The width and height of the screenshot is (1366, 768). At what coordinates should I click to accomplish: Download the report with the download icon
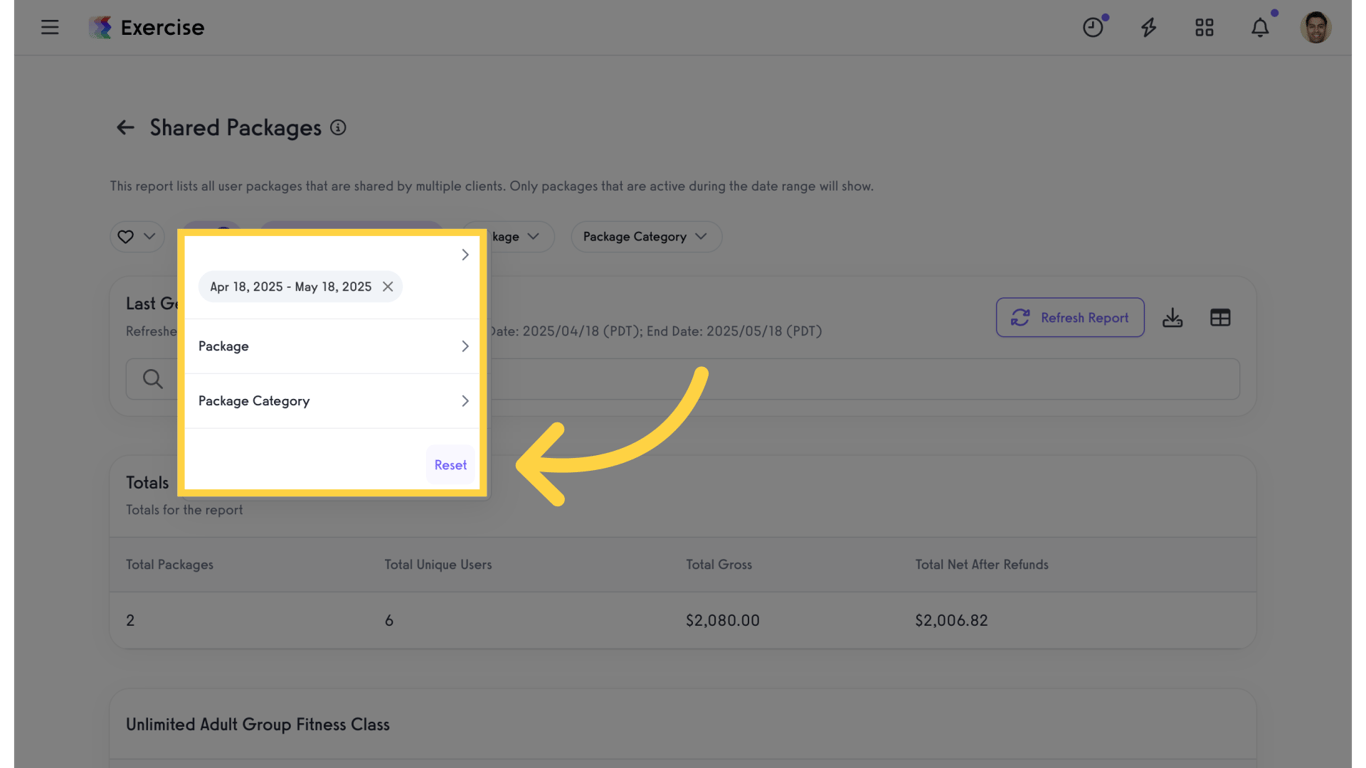coord(1173,318)
